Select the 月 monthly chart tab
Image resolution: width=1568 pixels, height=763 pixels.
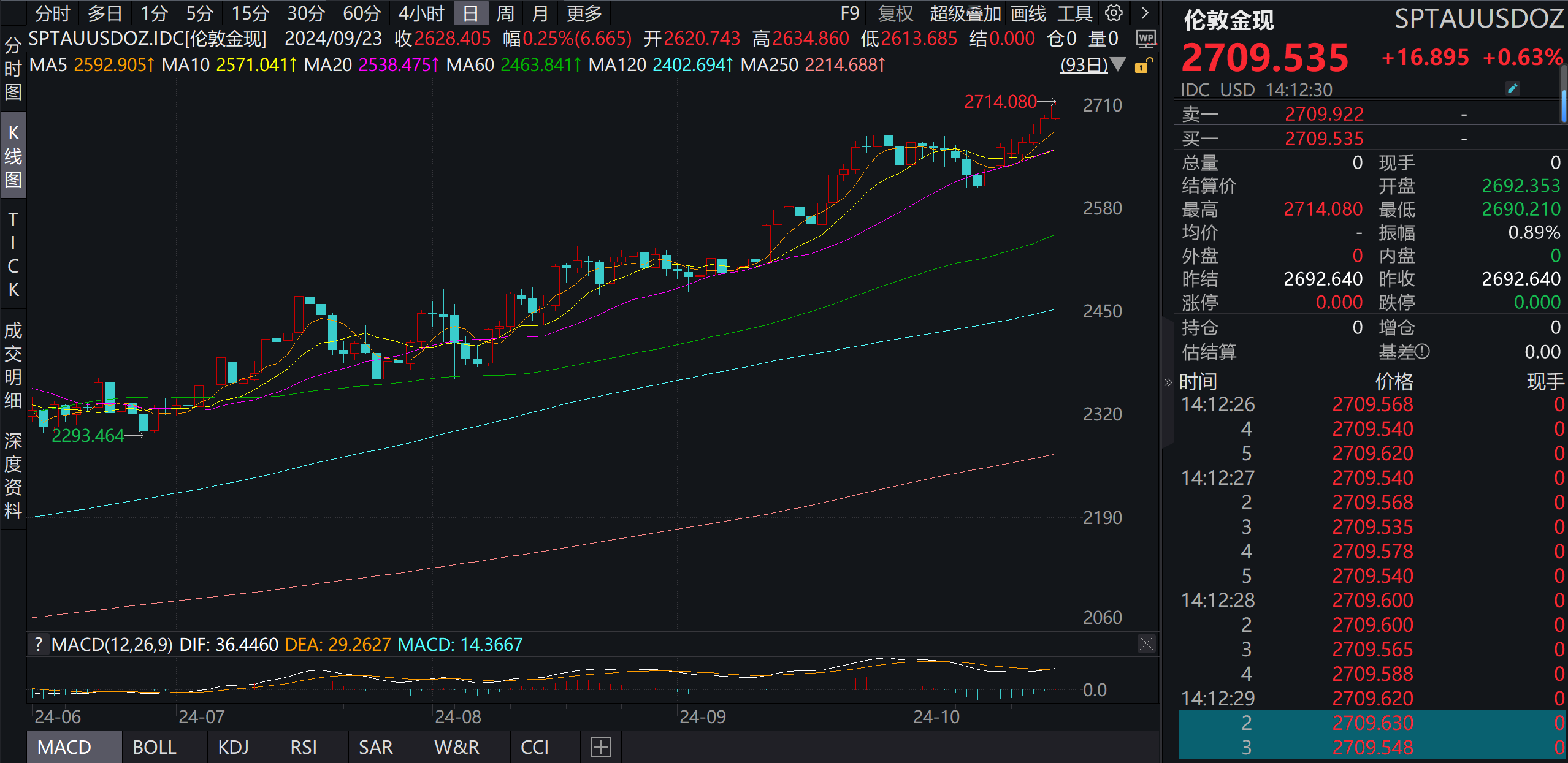point(540,13)
